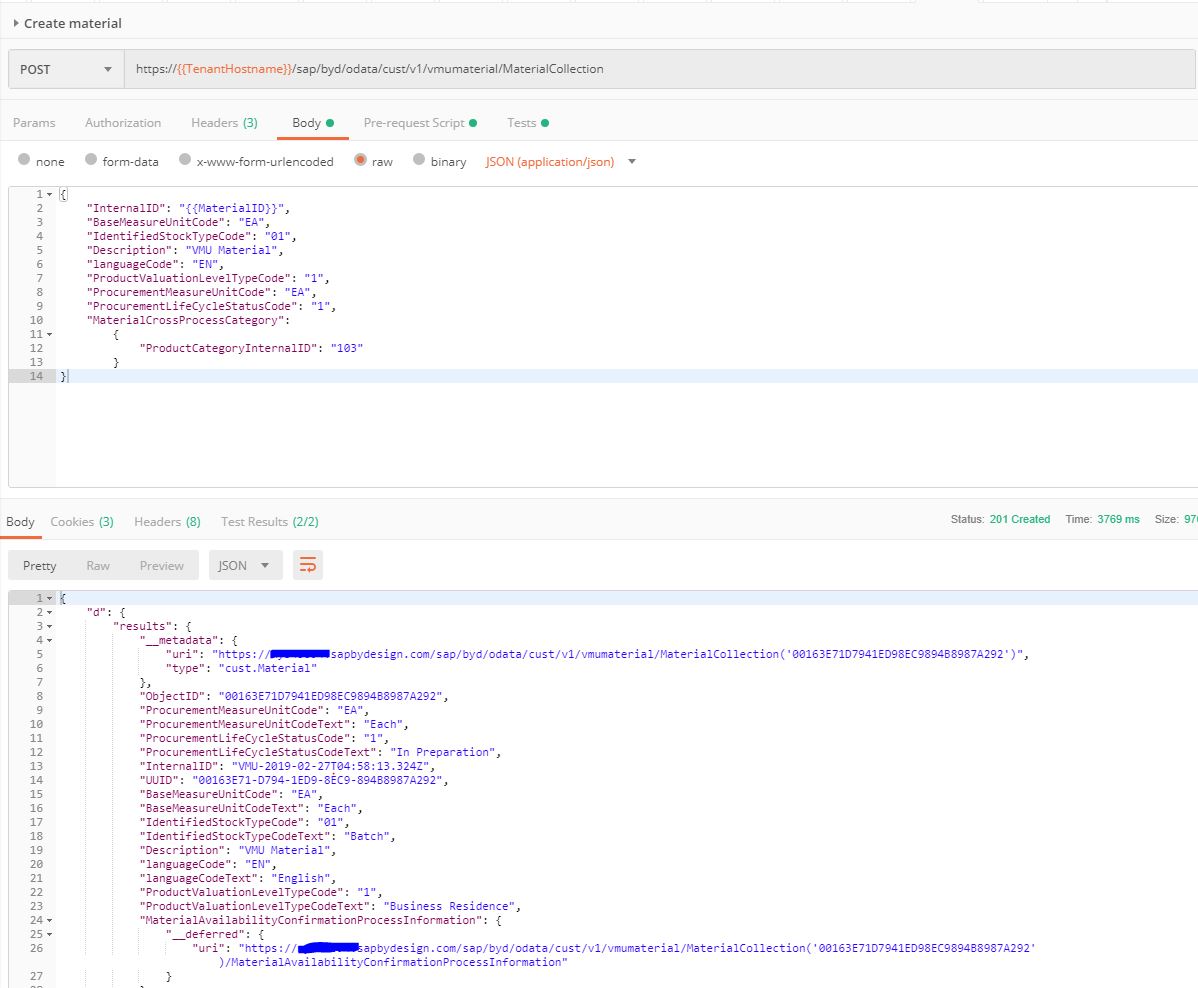The image size is (1198, 988).
Task: Open the Headers (3) request tab
Action: 224,123
